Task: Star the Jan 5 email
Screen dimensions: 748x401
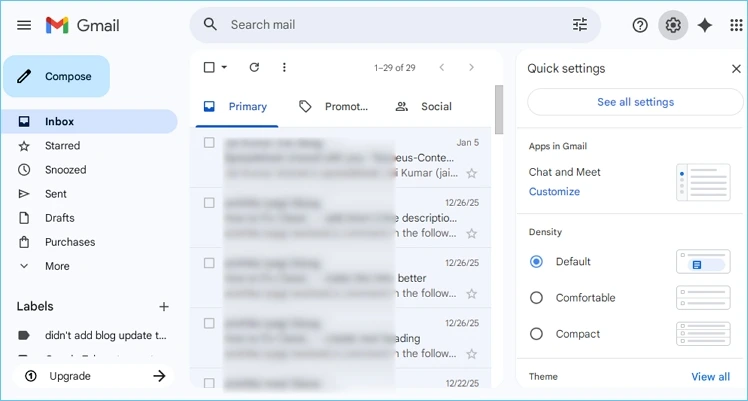Action: pyautogui.click(x=472, y=173)
